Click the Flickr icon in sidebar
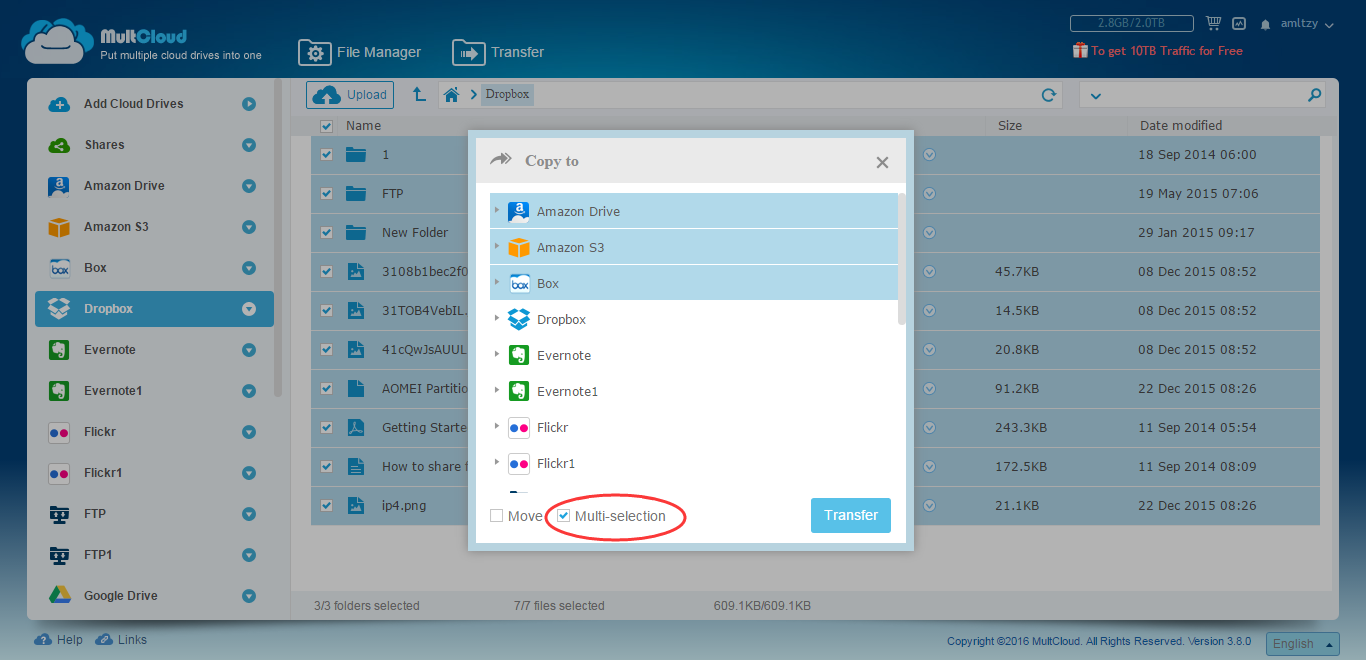The image size is (1366, 660). click(x=59, y=432)
